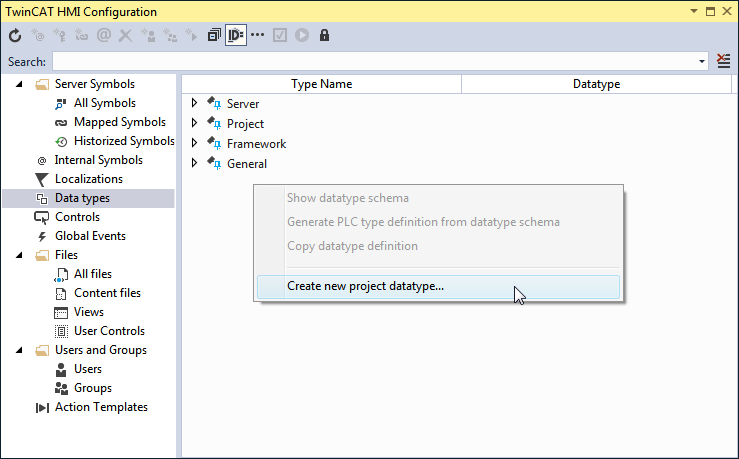Click the X delete toolbar icon
Screen dimensions: 739x459
tap(125, 35)
